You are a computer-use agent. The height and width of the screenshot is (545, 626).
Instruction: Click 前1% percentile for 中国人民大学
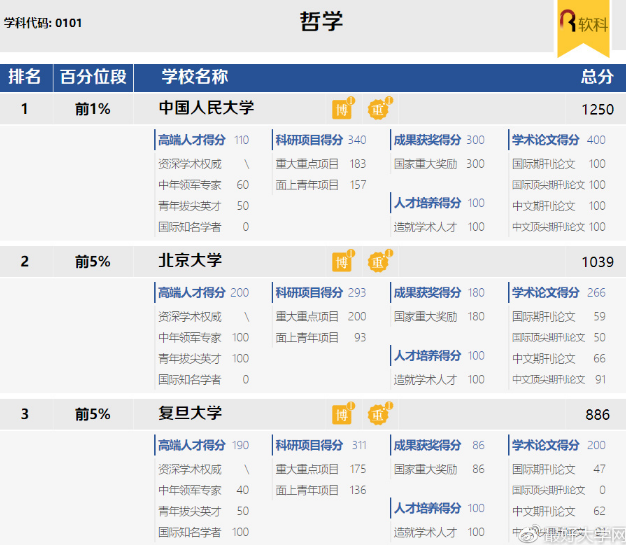click(93, 109)
